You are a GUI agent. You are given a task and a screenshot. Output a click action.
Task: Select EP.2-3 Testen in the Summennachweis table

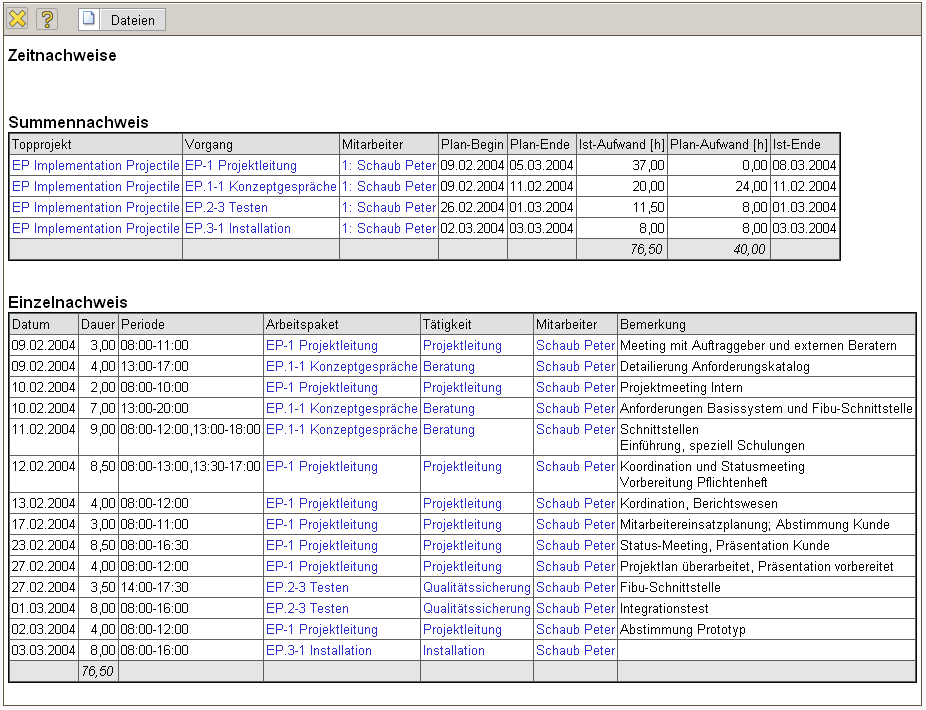pos(226,208)
